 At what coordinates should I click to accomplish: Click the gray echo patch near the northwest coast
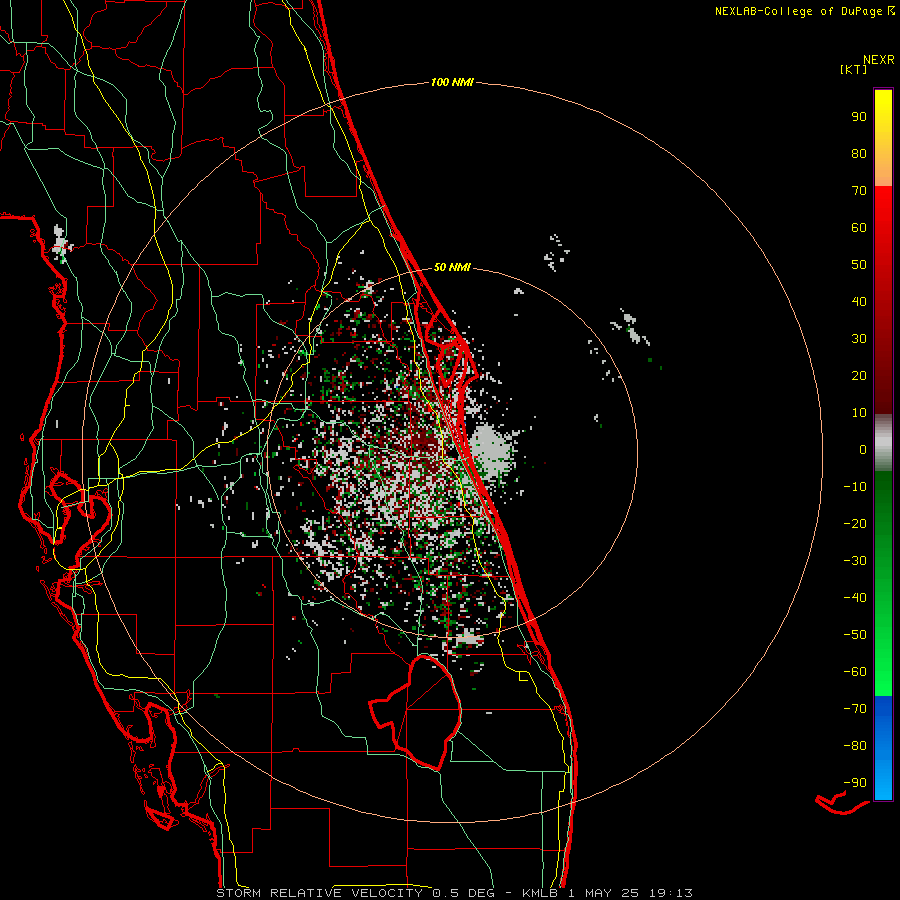tap(60, 243)
